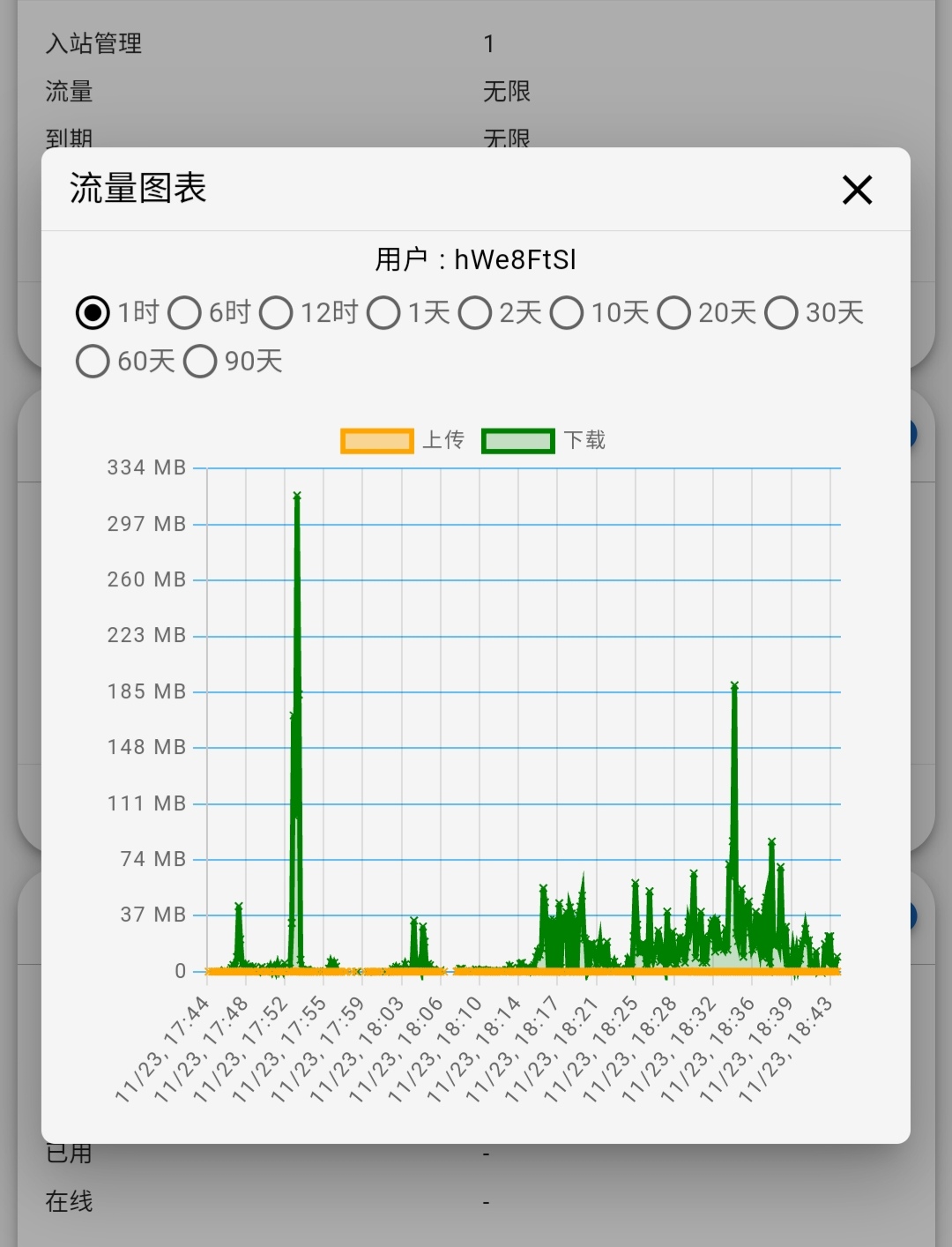
Task: Toggle the 上传 legend swatch
Action: pyautogui.click(x=377, y=441)
